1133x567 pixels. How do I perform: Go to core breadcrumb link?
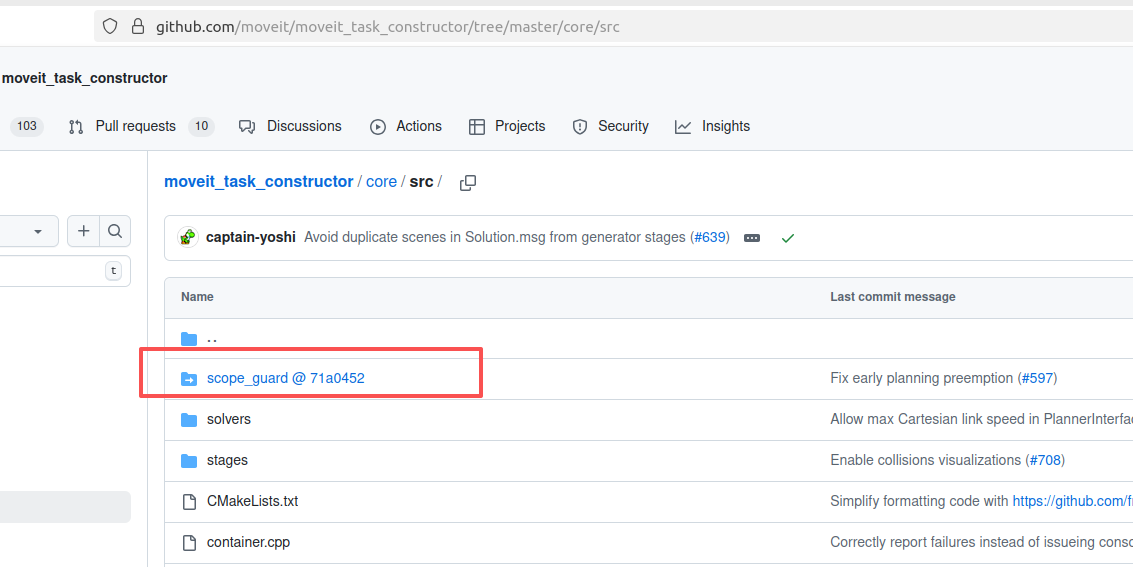[382, 182]
